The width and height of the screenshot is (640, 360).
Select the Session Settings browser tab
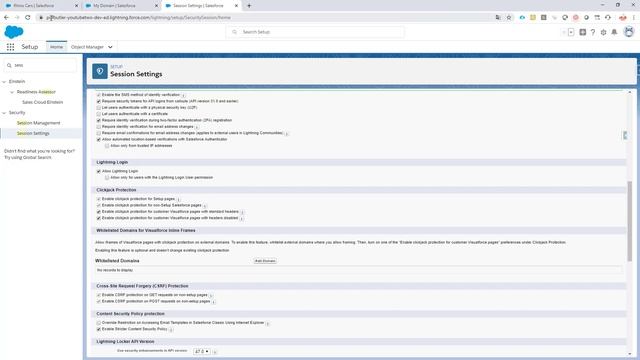201,6
